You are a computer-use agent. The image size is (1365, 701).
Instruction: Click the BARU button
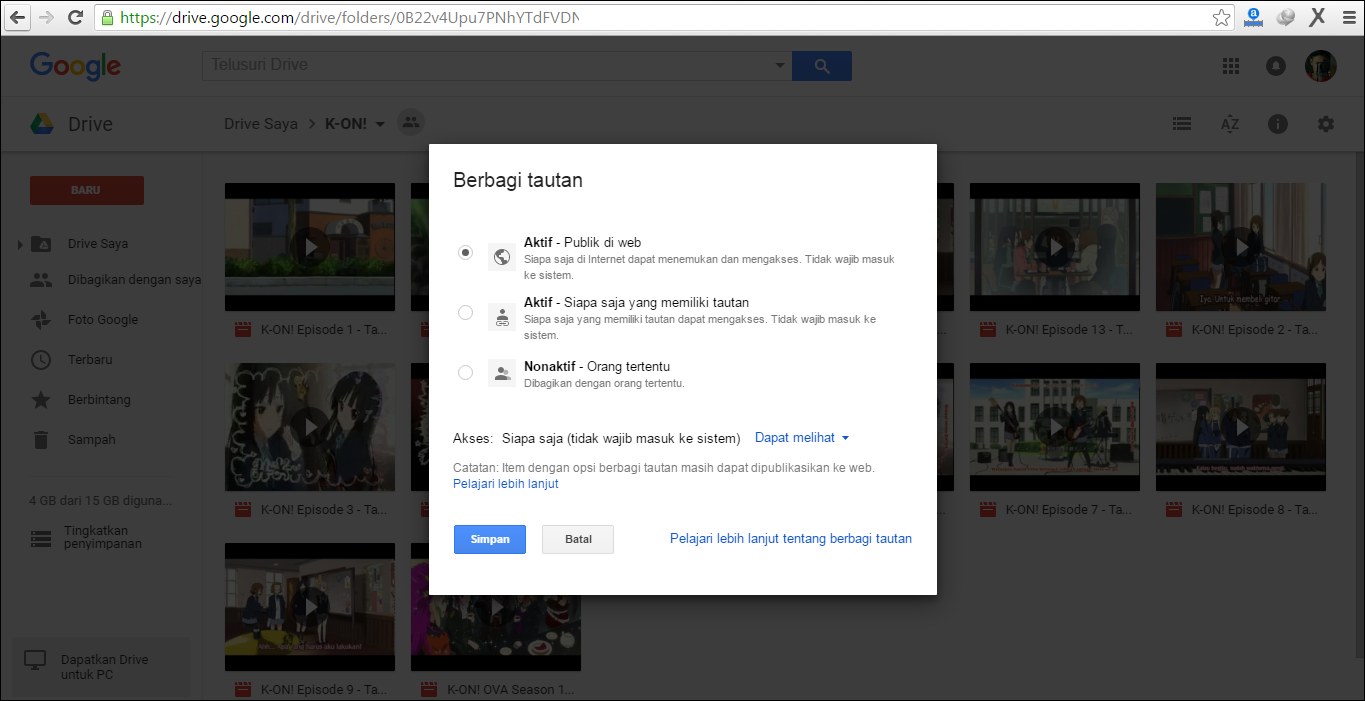pos(87,190)
